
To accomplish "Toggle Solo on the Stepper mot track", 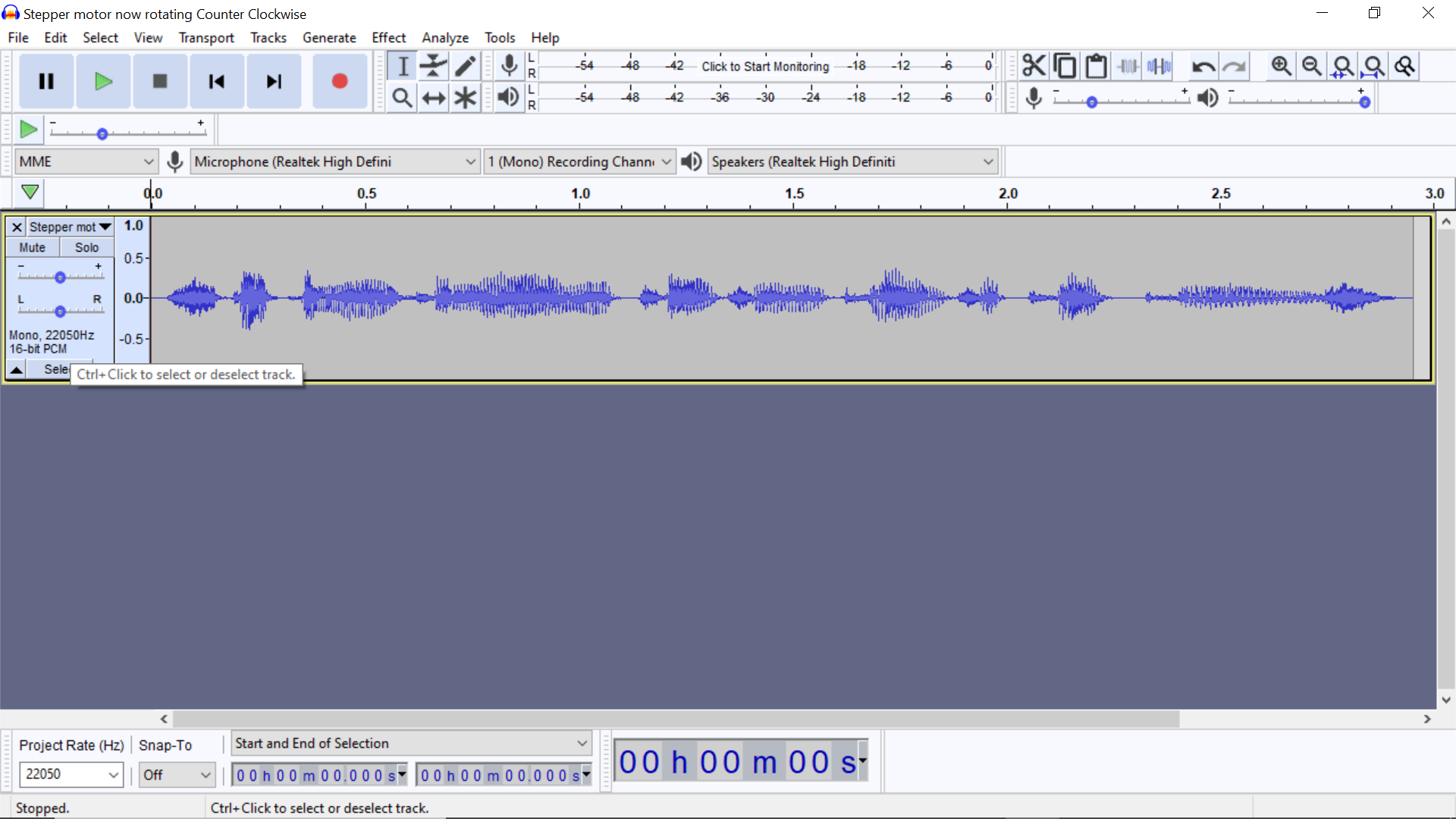I will 86,247.
